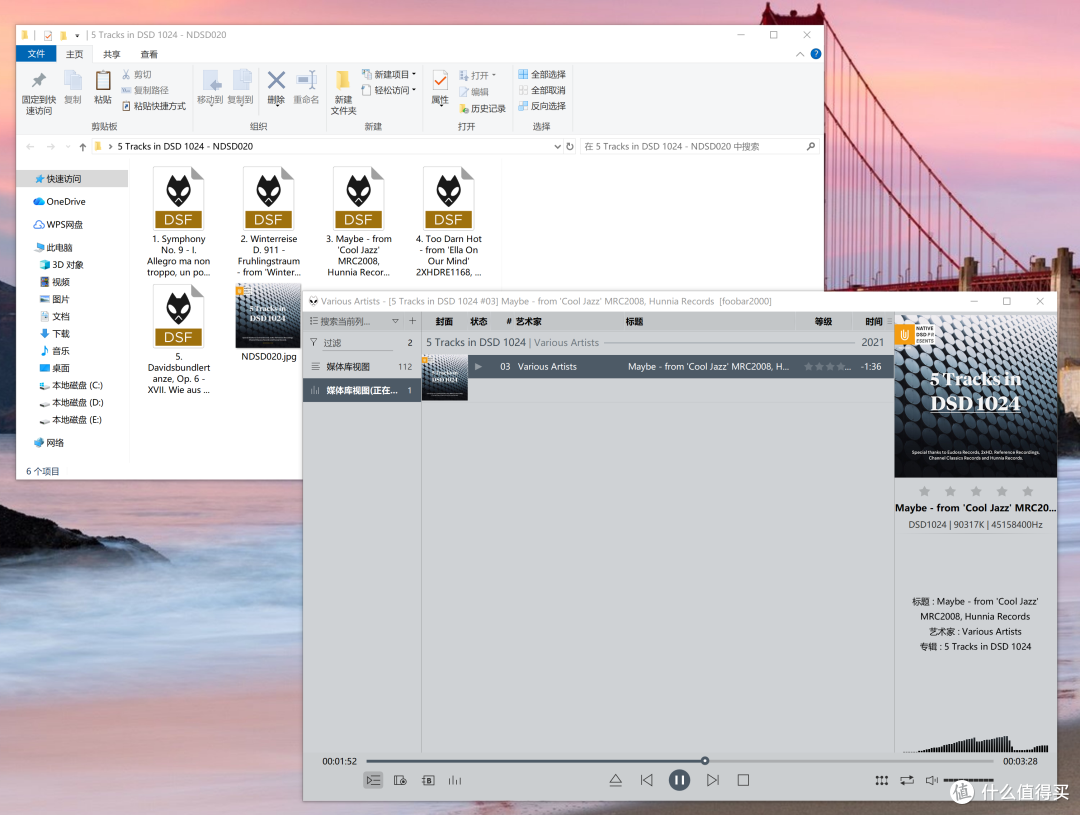Image resolution: width=1080 pixels, height=815 pixels.
Task: Select the 媒体库视图 playlist with 112 items
Action: (362, 367)
